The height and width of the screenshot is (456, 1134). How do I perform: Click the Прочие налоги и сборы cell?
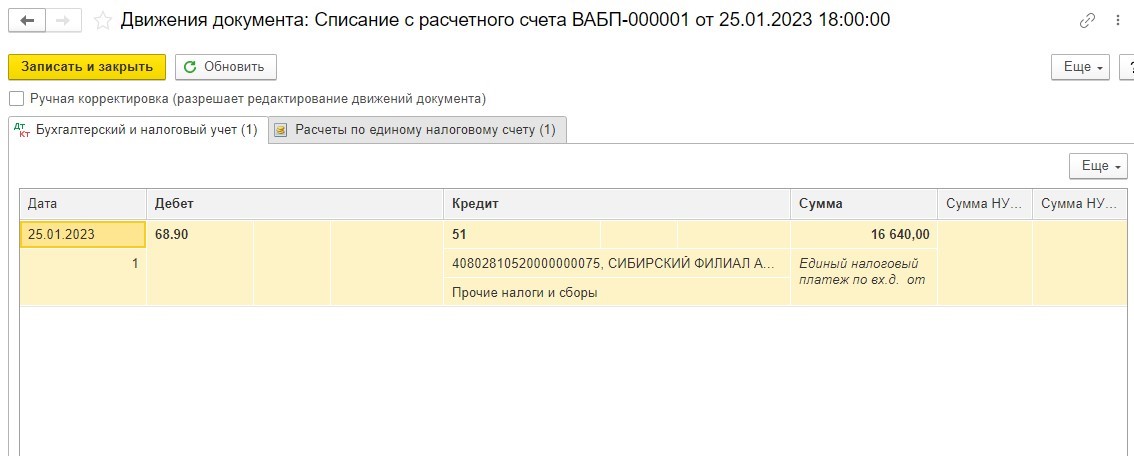point(617,293)
